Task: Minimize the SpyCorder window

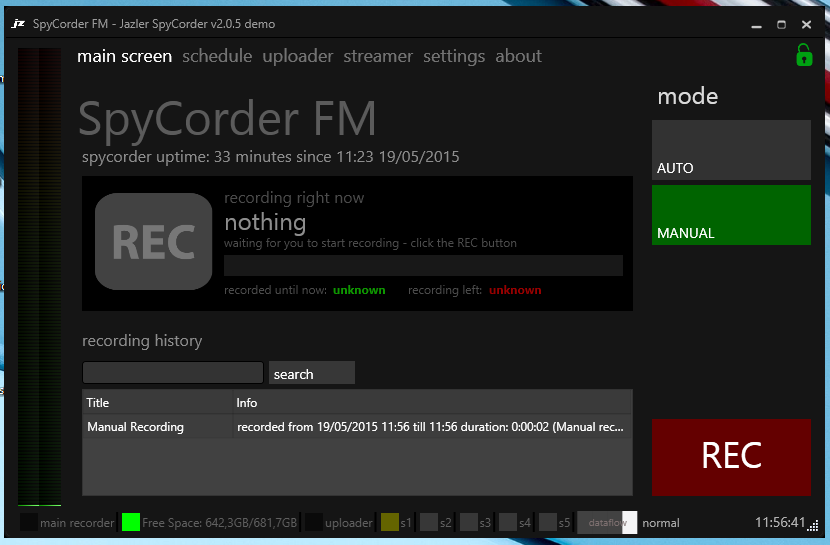Action: tap(756, 24)
